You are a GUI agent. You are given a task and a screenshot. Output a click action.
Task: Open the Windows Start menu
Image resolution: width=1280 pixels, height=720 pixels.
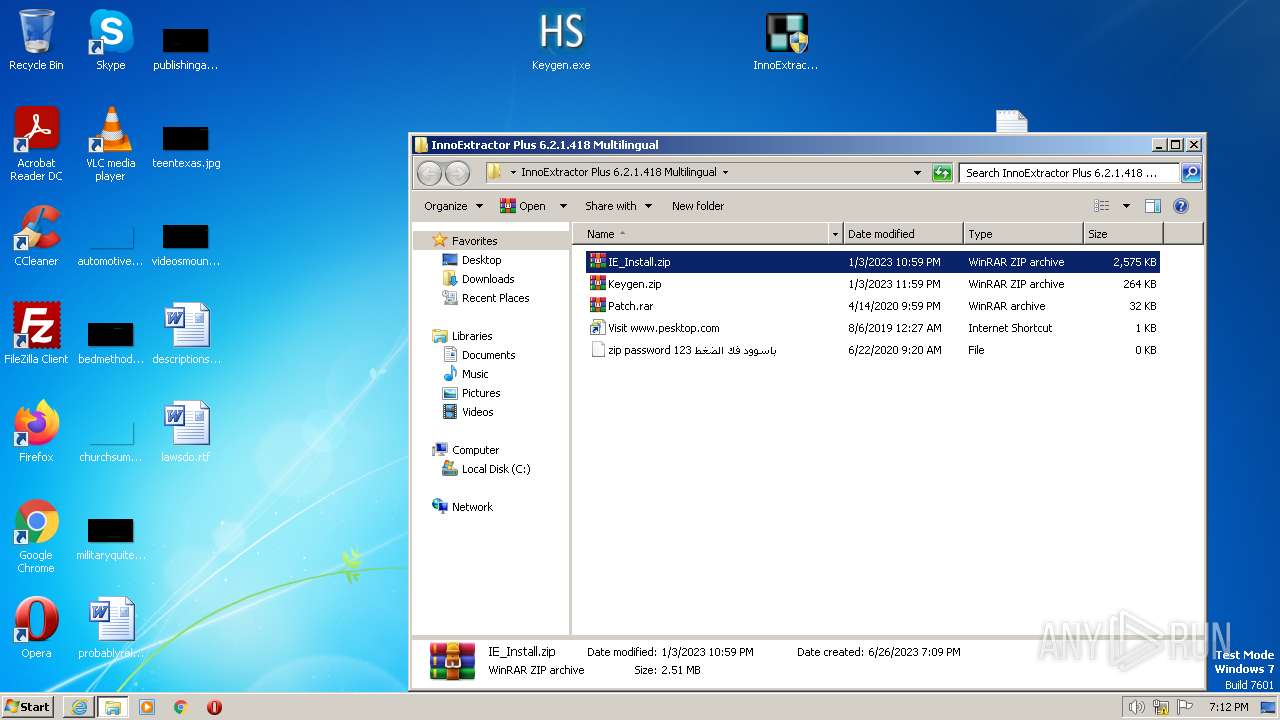click(28, 707)
